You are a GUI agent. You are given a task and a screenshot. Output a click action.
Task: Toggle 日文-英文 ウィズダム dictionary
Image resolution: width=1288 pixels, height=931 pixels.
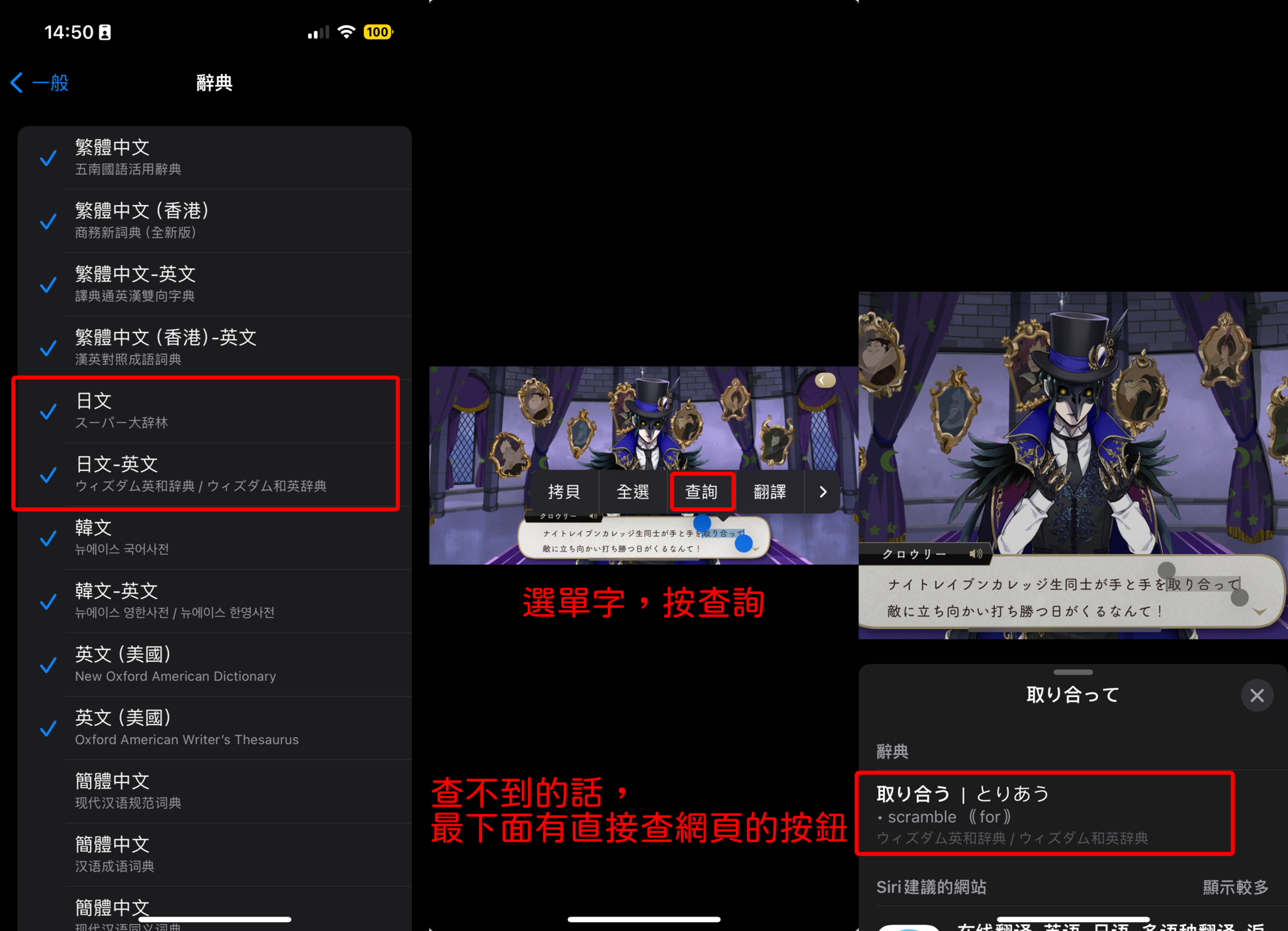[x=214, y=474]
